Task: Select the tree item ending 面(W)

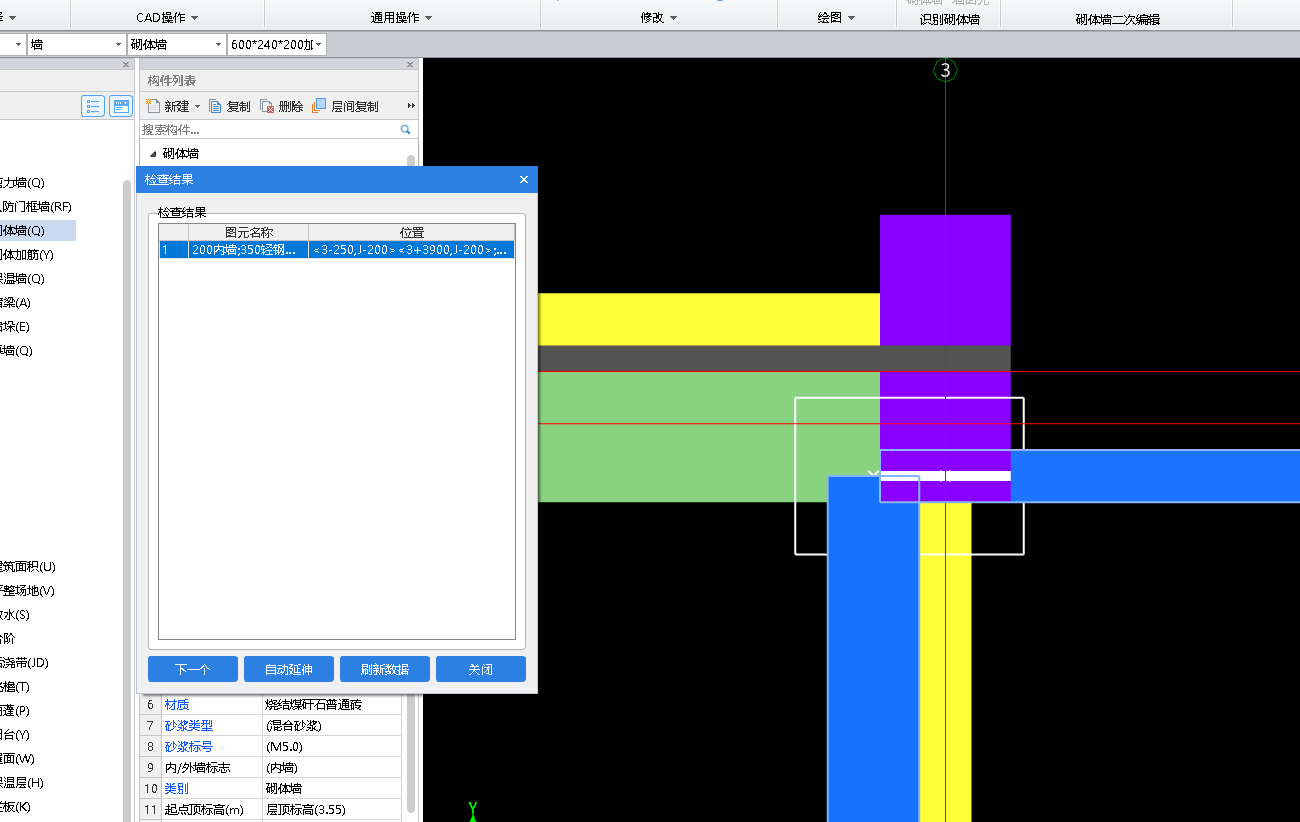Action: pos(17,759)
